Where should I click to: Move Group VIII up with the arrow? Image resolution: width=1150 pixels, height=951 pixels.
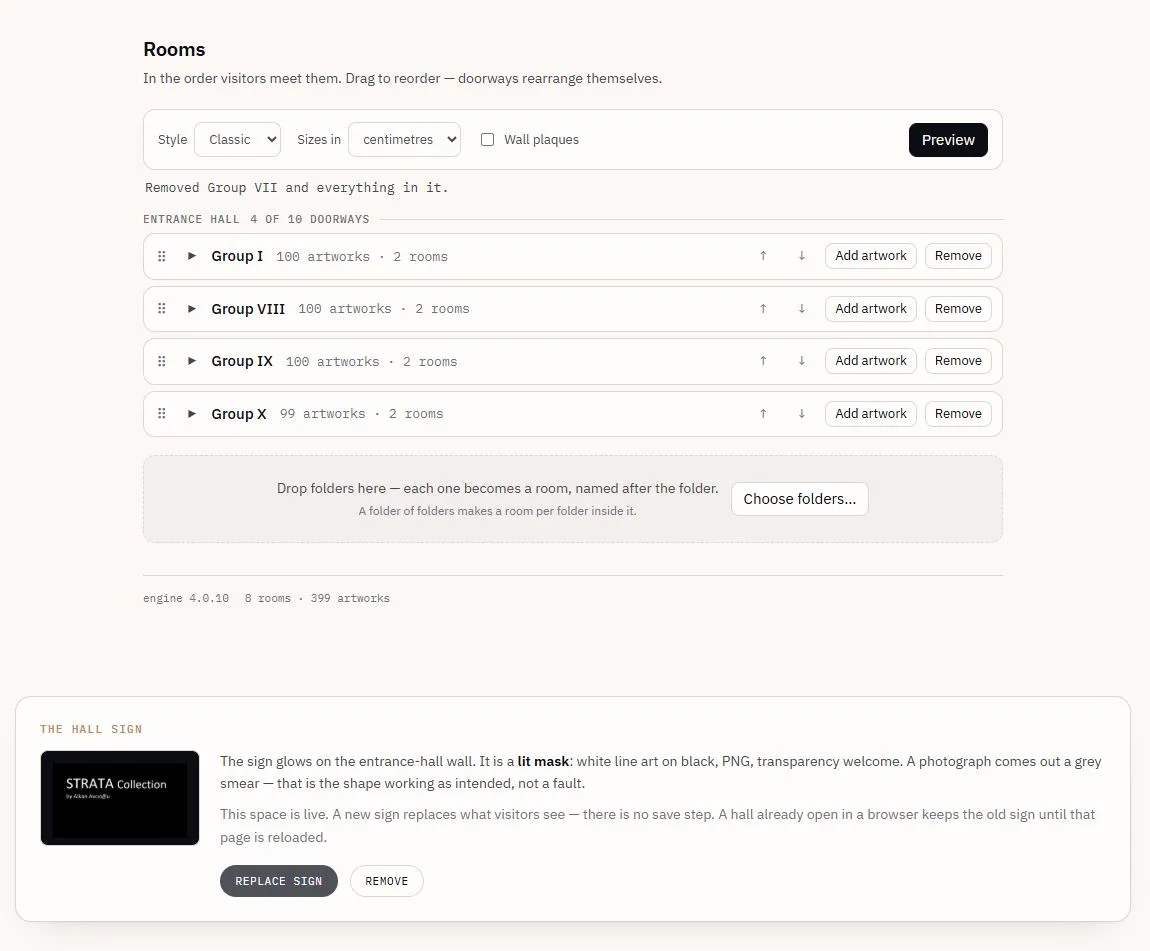coord(763,309)
